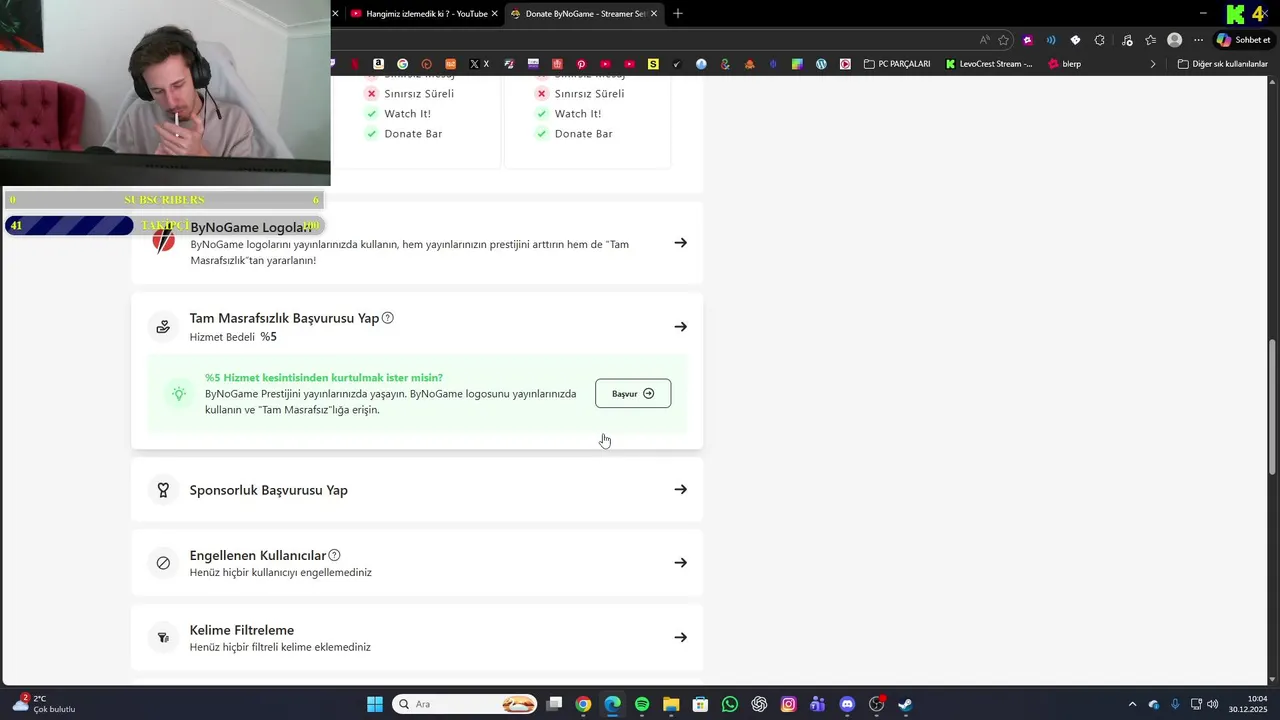Click Sponsorluk Başvurusu Yap heading
Viewport: 1280px width, 720px height.
pyautogui.click(x=269, y=490)
